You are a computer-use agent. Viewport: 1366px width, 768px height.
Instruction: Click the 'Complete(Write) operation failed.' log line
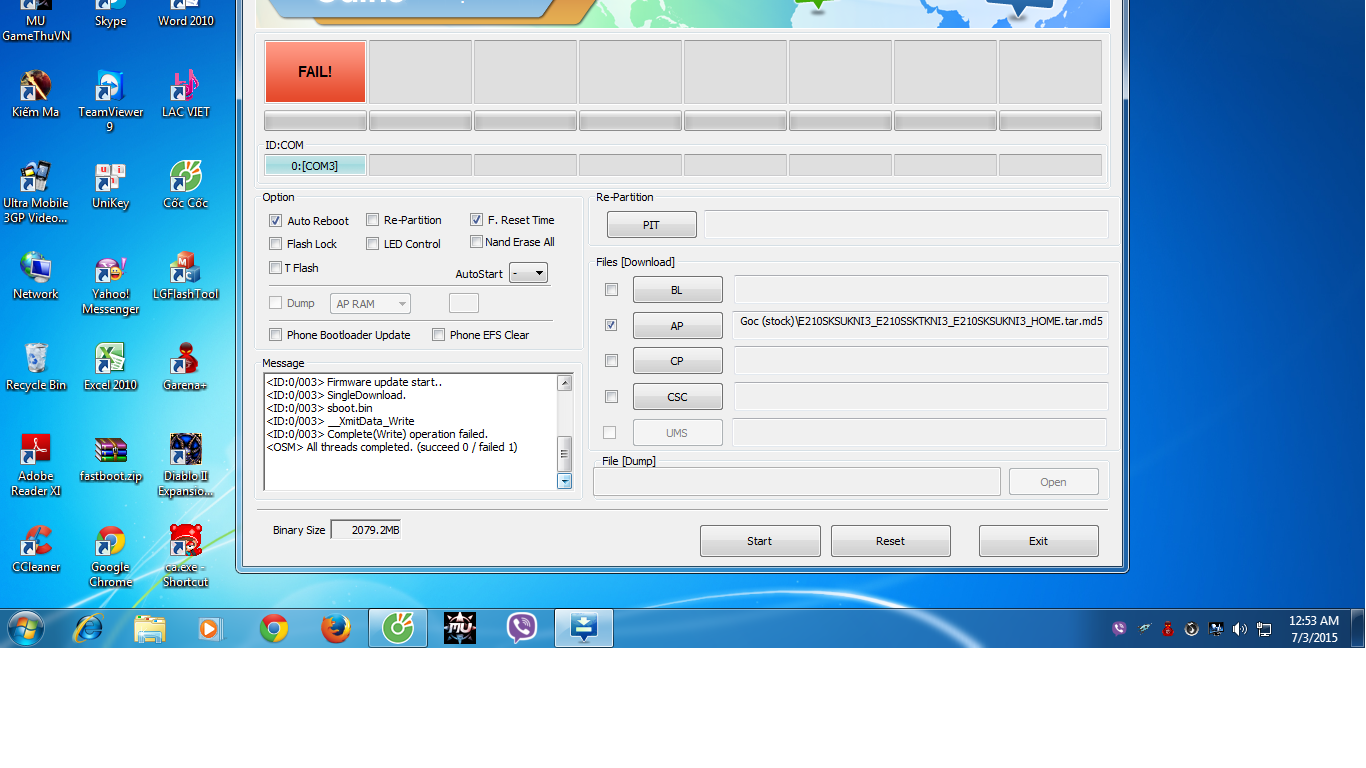click(x=377, y=434)
